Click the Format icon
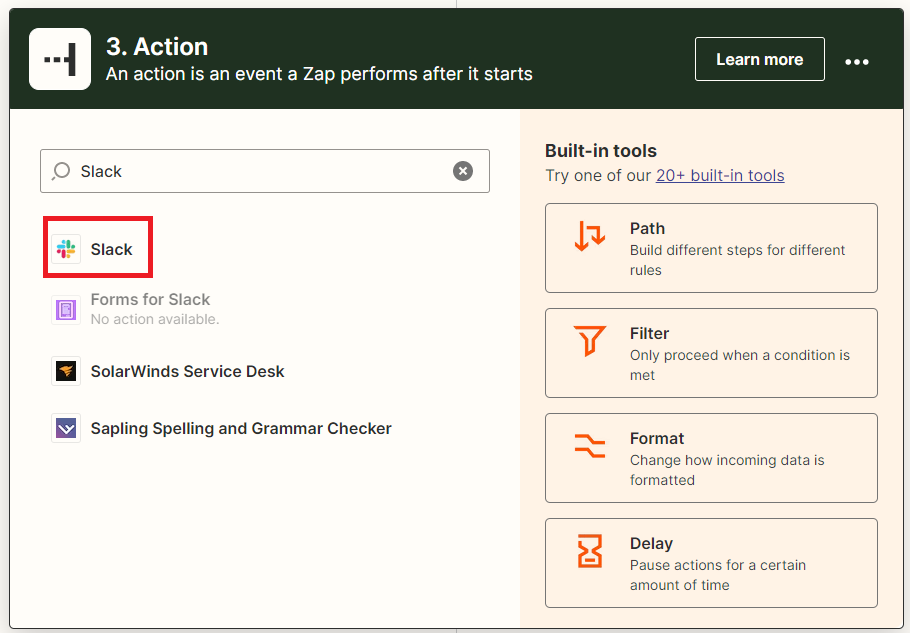The height and width of the screenshot is (633, 910). click(590, 446)
